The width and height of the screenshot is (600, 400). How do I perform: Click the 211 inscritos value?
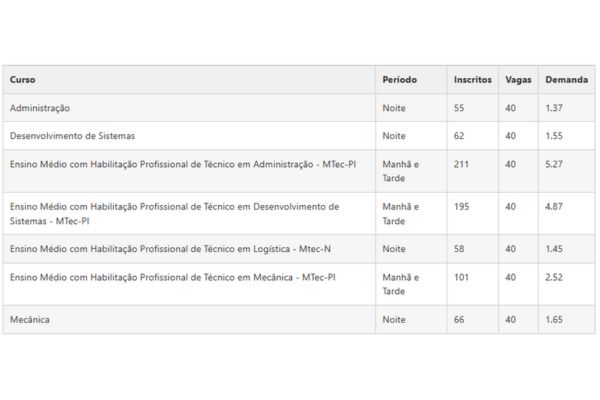pos(461,164)
